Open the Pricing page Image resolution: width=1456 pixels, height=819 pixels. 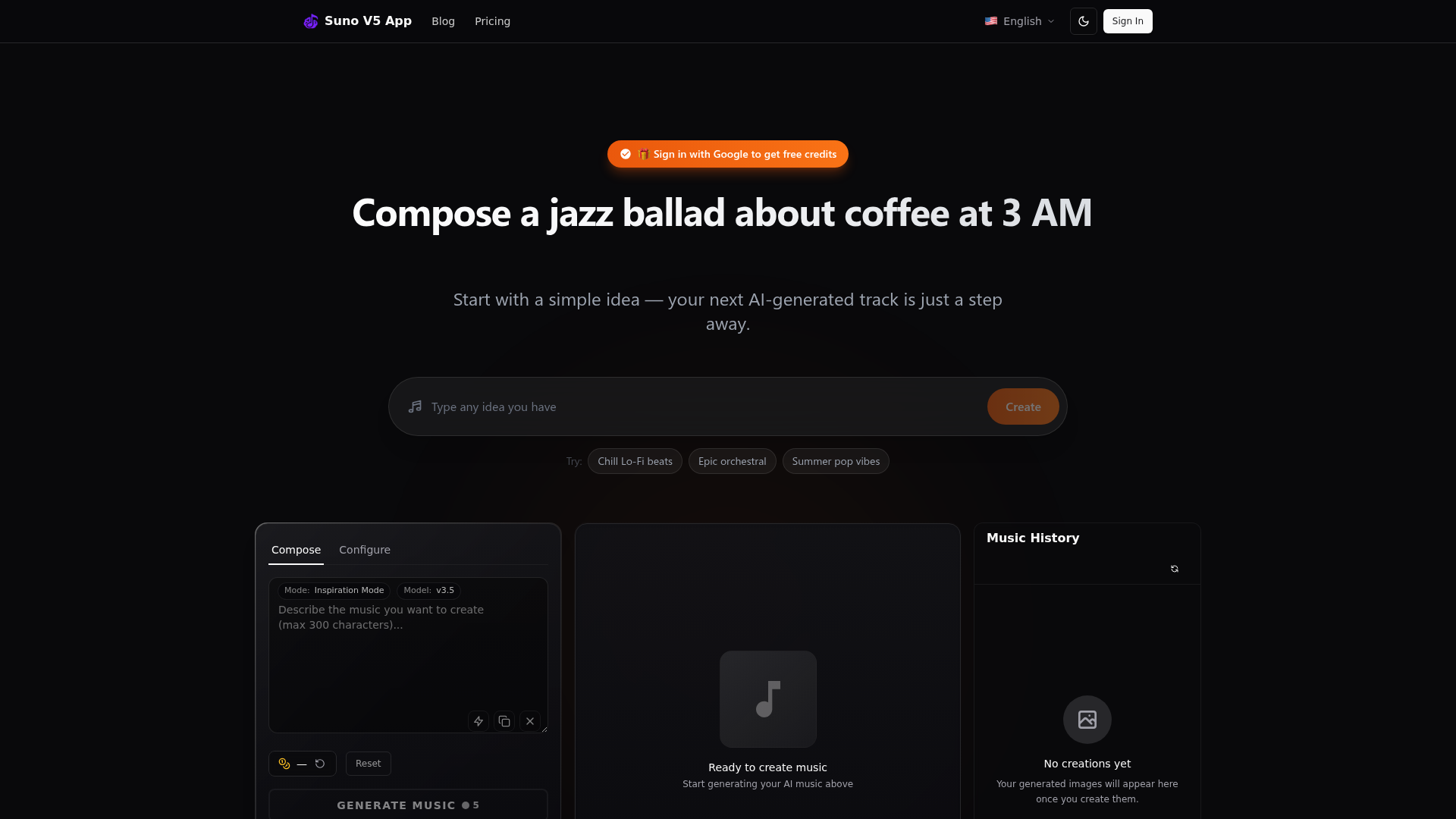coord(492,21)
